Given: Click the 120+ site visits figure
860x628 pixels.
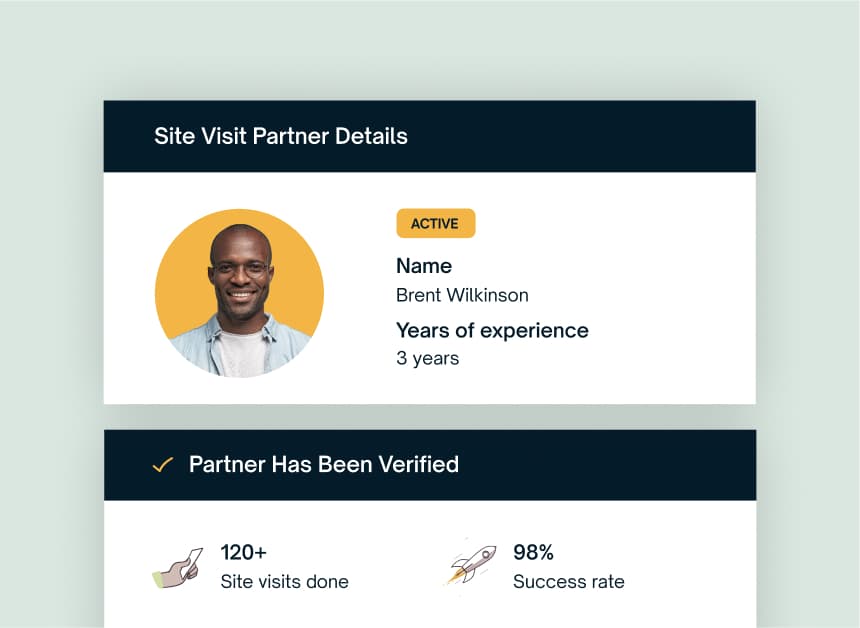Looking at the screenshot, I should [x=243, y=552].
